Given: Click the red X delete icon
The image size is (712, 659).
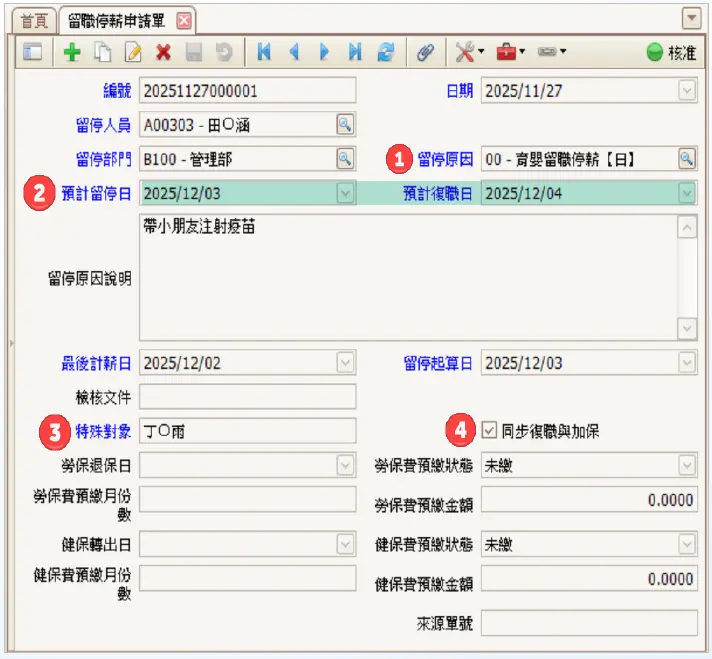Looking at the screenshot, I should [x=163, y=53].
